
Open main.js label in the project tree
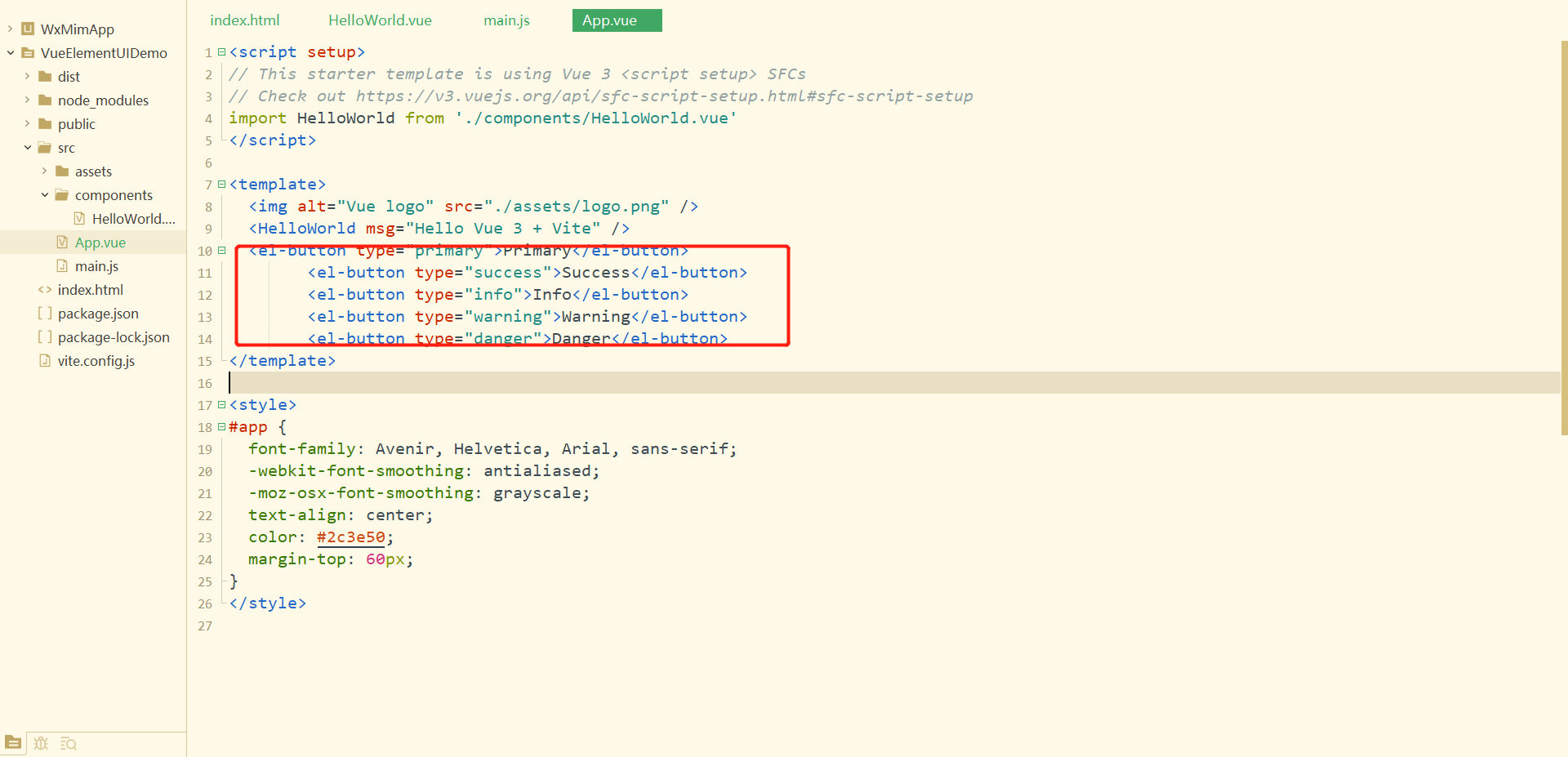click(96, 265)
